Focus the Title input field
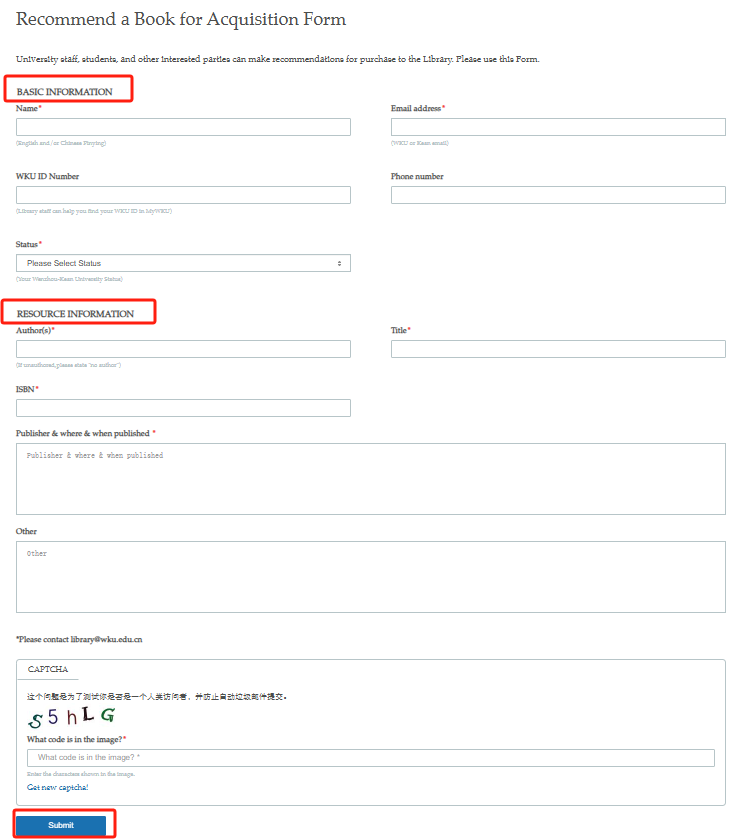This screenshot has height=839, width=739. [x=558, y=349]
